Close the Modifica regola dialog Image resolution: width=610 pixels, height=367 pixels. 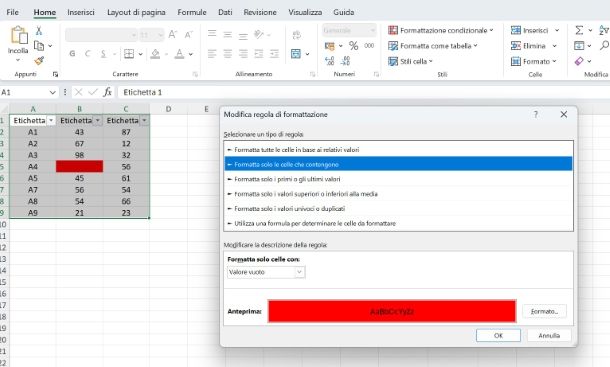click(563, 114)
